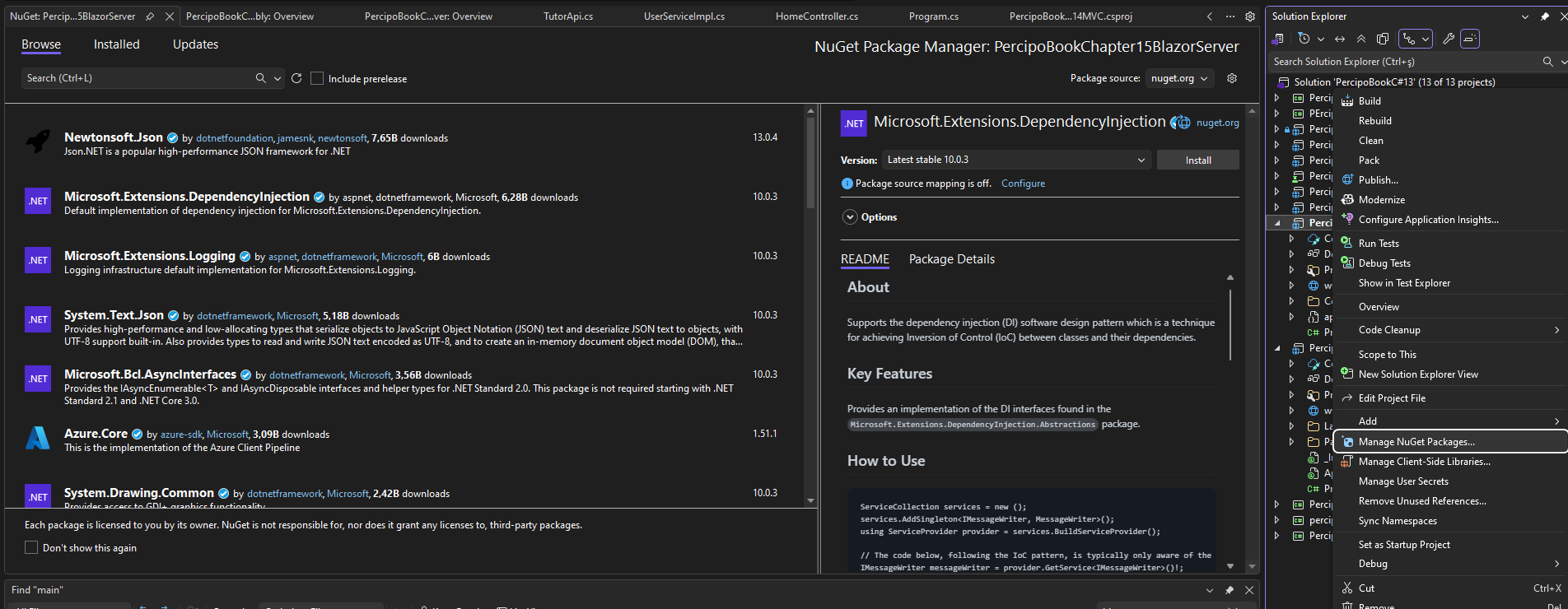This screenshot has width=1568, height=609.
Task: Switch views icon in Solution Explorer toolbar
Action: point(1278,39)
